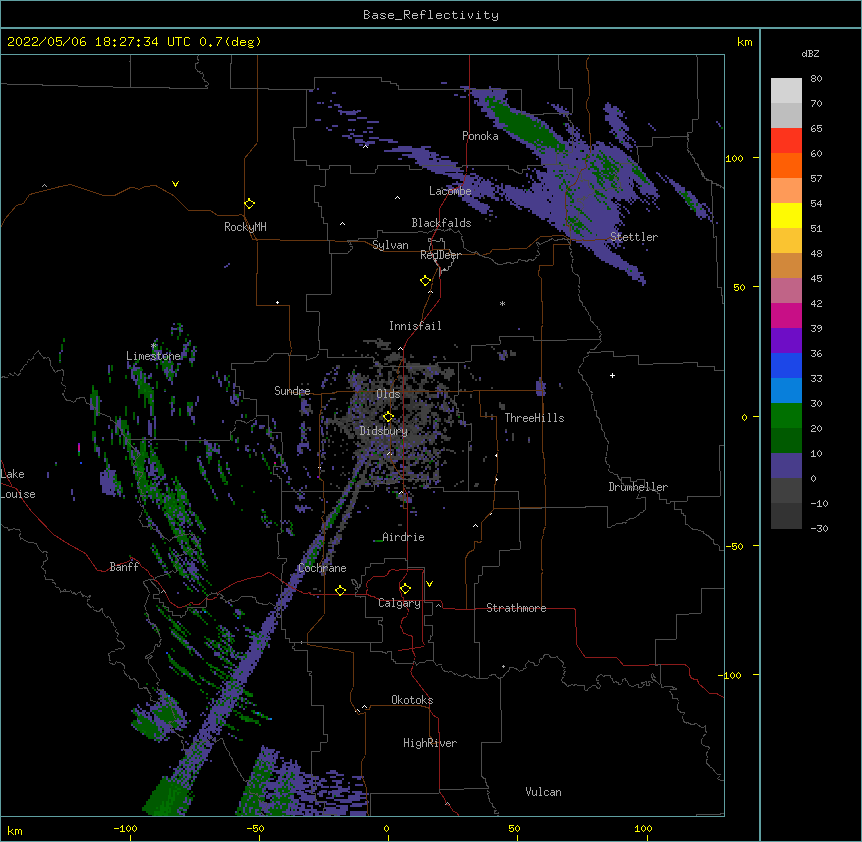Click the blue 36 dBZ legend swatch
The width and height of the screenshot is (862, 842).
click(x=786, y=365)
